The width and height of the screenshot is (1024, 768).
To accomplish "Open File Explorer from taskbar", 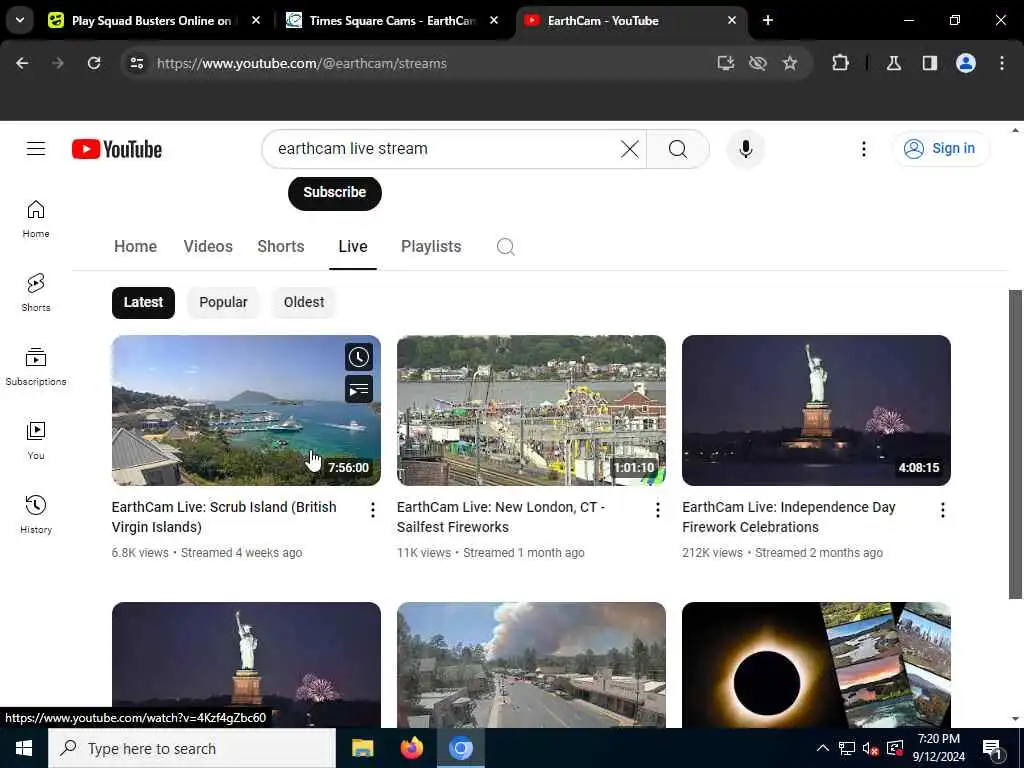I will 362,748.
